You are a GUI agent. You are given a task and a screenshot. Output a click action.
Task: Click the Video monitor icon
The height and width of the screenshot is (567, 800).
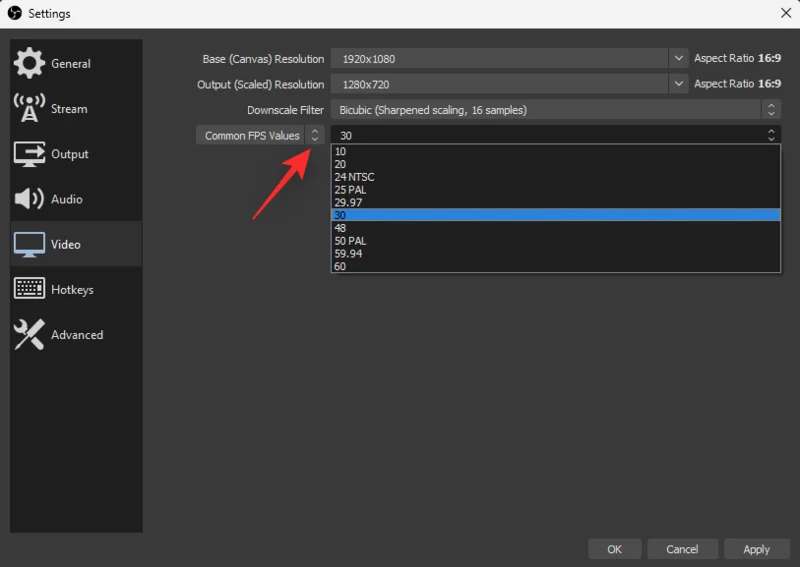coord(29,244)
